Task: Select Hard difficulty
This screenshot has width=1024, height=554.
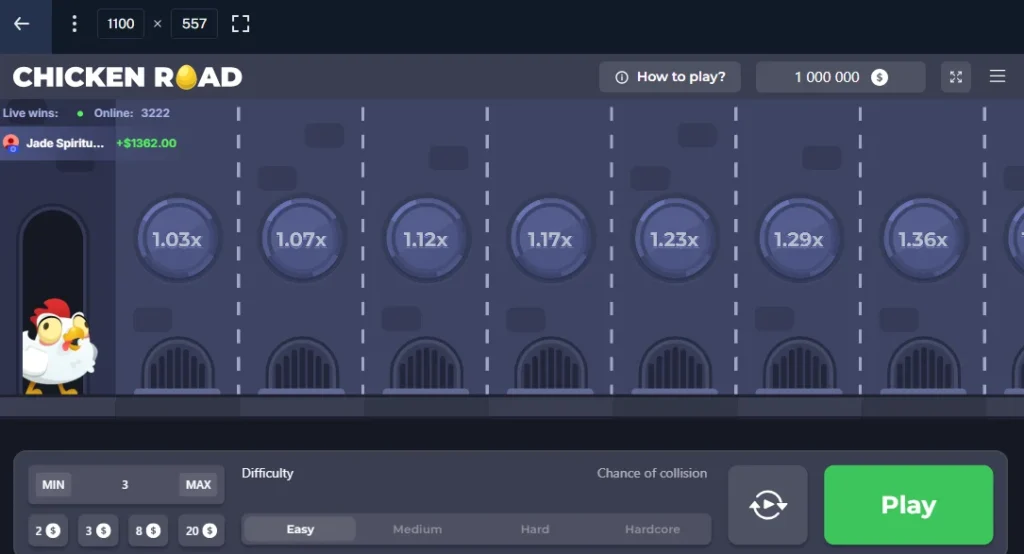Action: (535, 529)
